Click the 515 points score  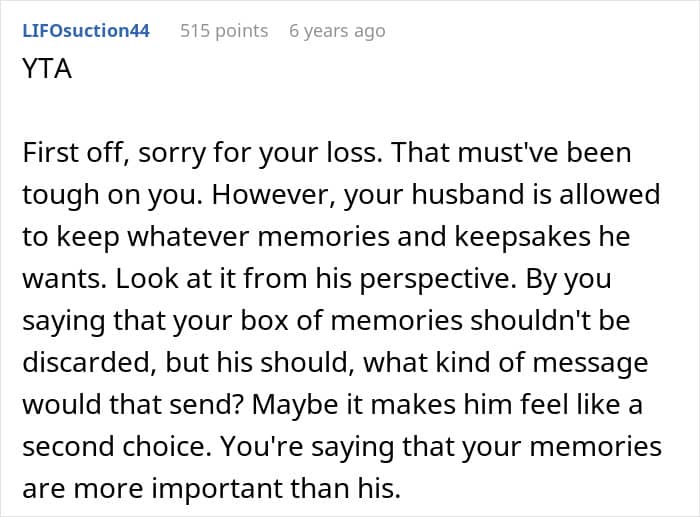pyautogui.click(x=223, y=31)
